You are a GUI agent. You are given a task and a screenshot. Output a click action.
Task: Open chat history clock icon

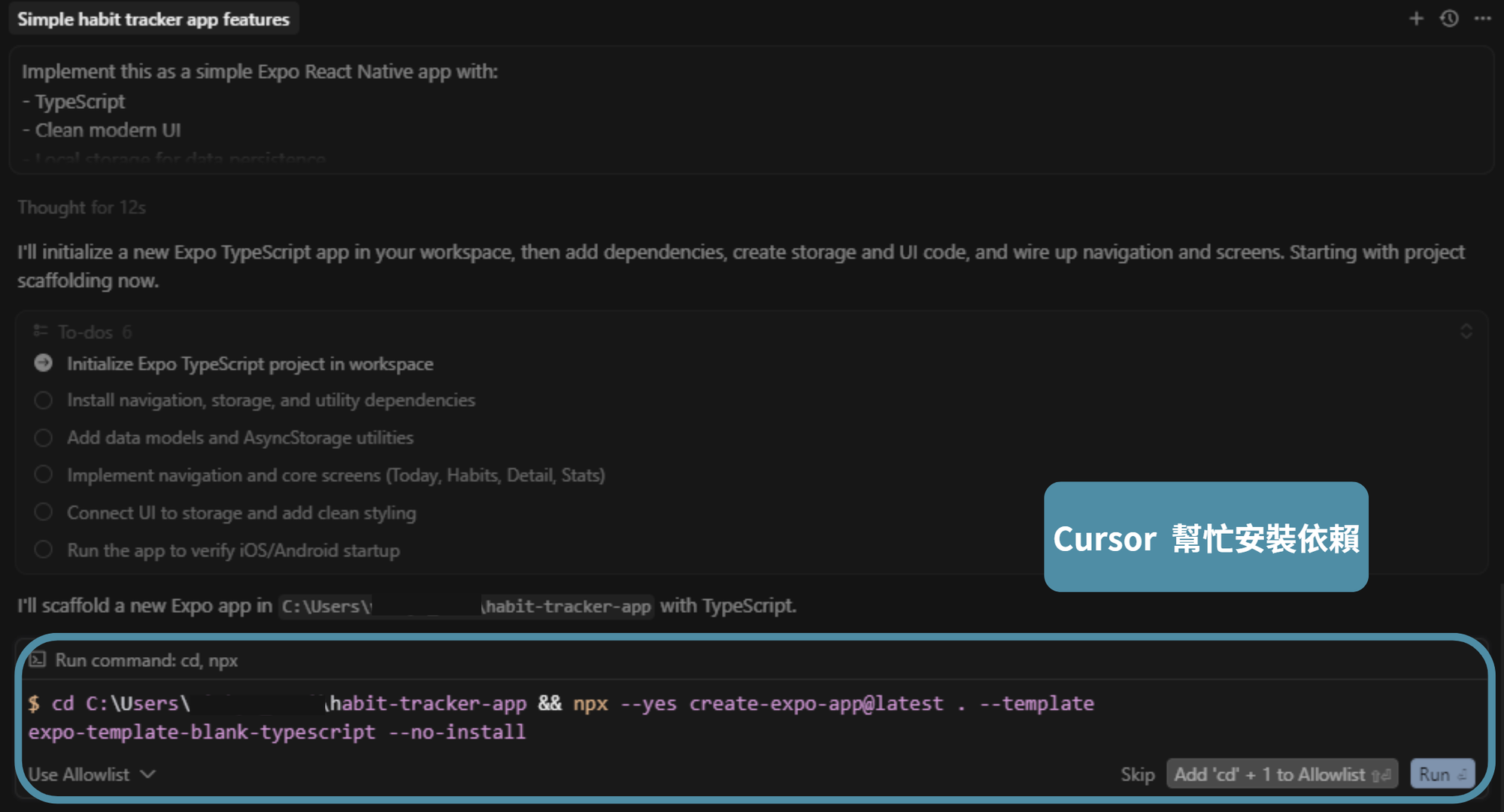point(1449,19)
